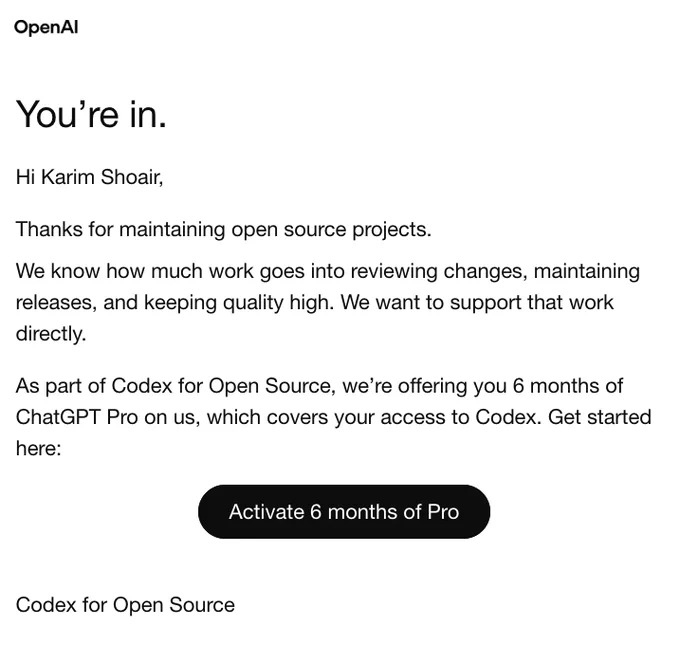
Task: Click "we're offering you" in offer paragraph
Action: pos(425,386)
